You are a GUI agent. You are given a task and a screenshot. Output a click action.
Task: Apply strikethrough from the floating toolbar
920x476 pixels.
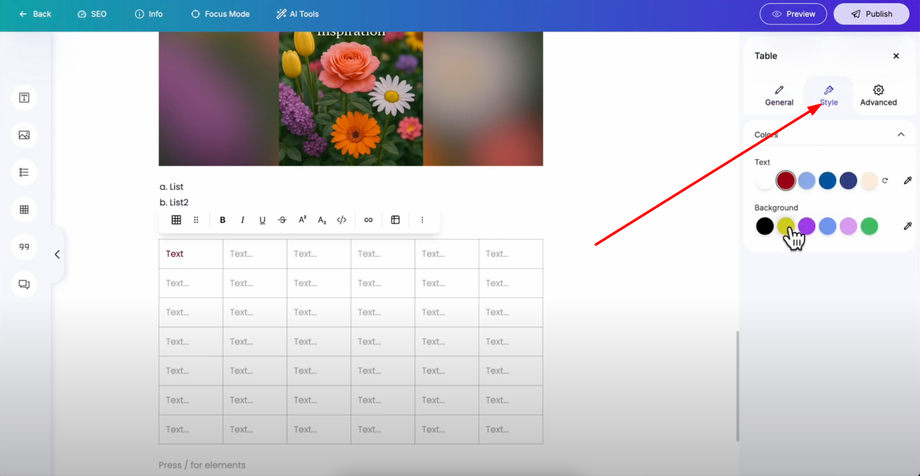point(282,220)
